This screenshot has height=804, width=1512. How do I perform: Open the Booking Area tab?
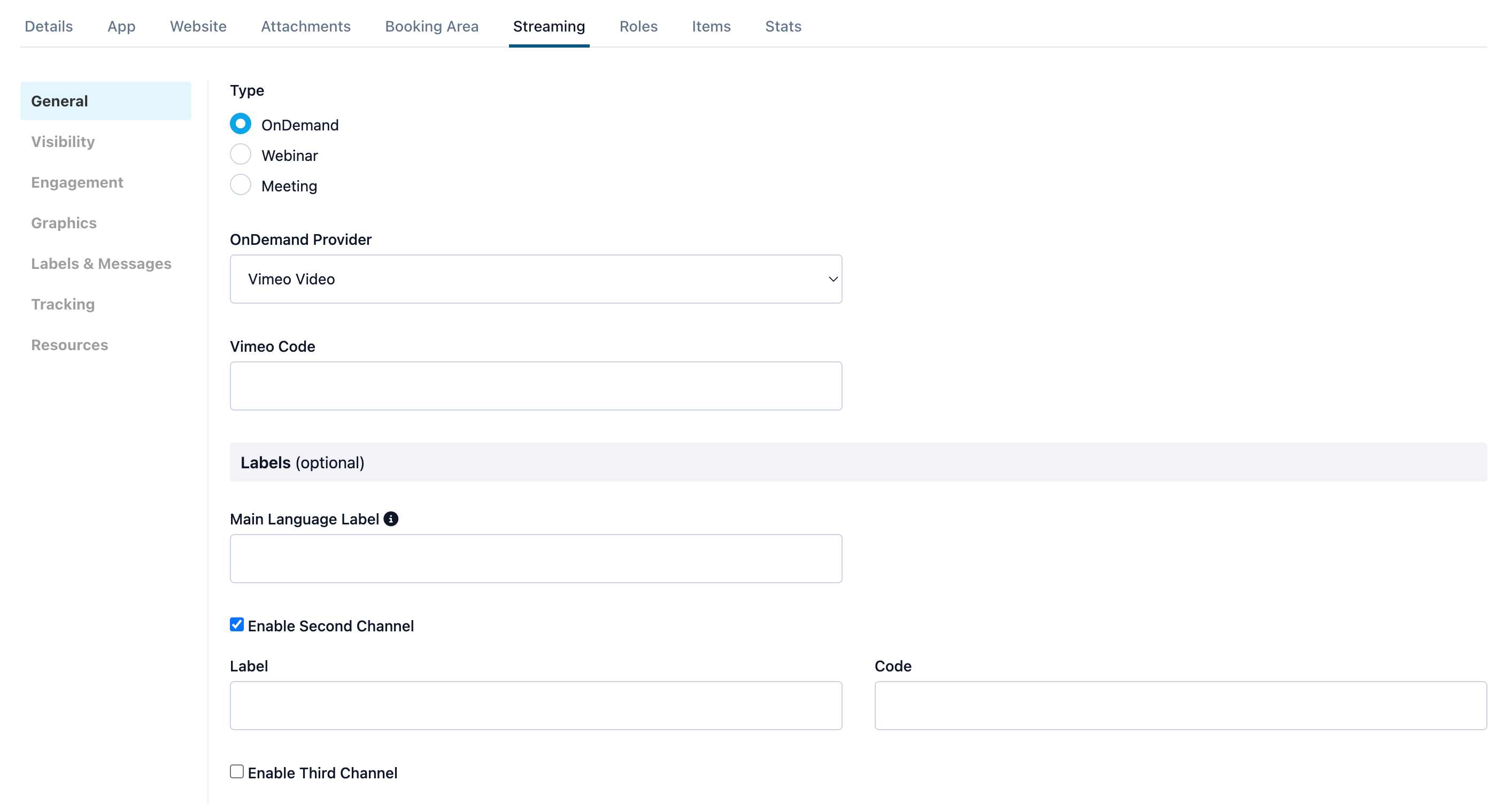[432, 26]
